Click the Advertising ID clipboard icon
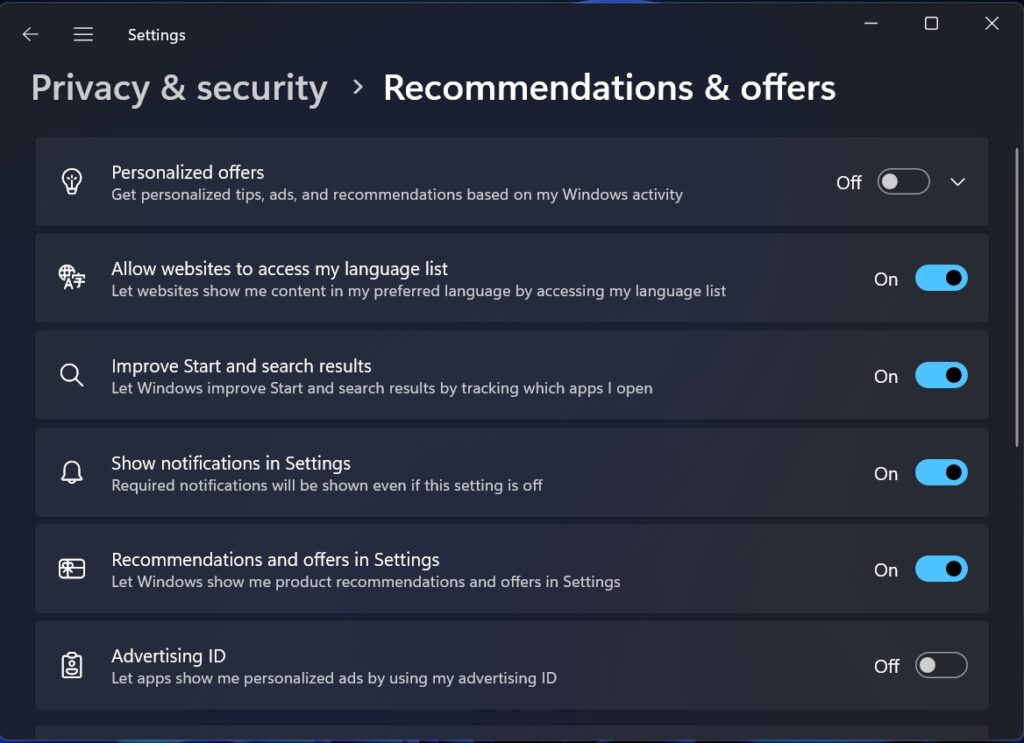Image resolution: width=1024 pixels, height=743 pixels. [71, 665]
